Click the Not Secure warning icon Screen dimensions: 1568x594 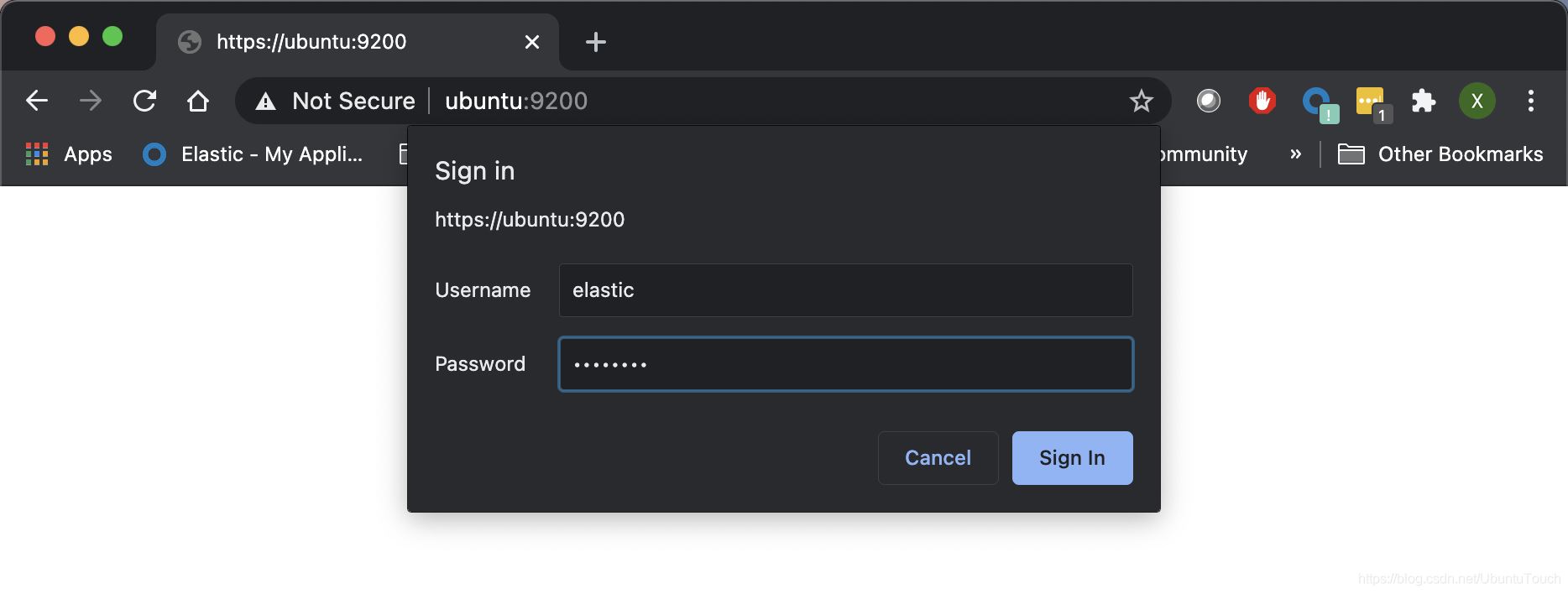point(266,101)
